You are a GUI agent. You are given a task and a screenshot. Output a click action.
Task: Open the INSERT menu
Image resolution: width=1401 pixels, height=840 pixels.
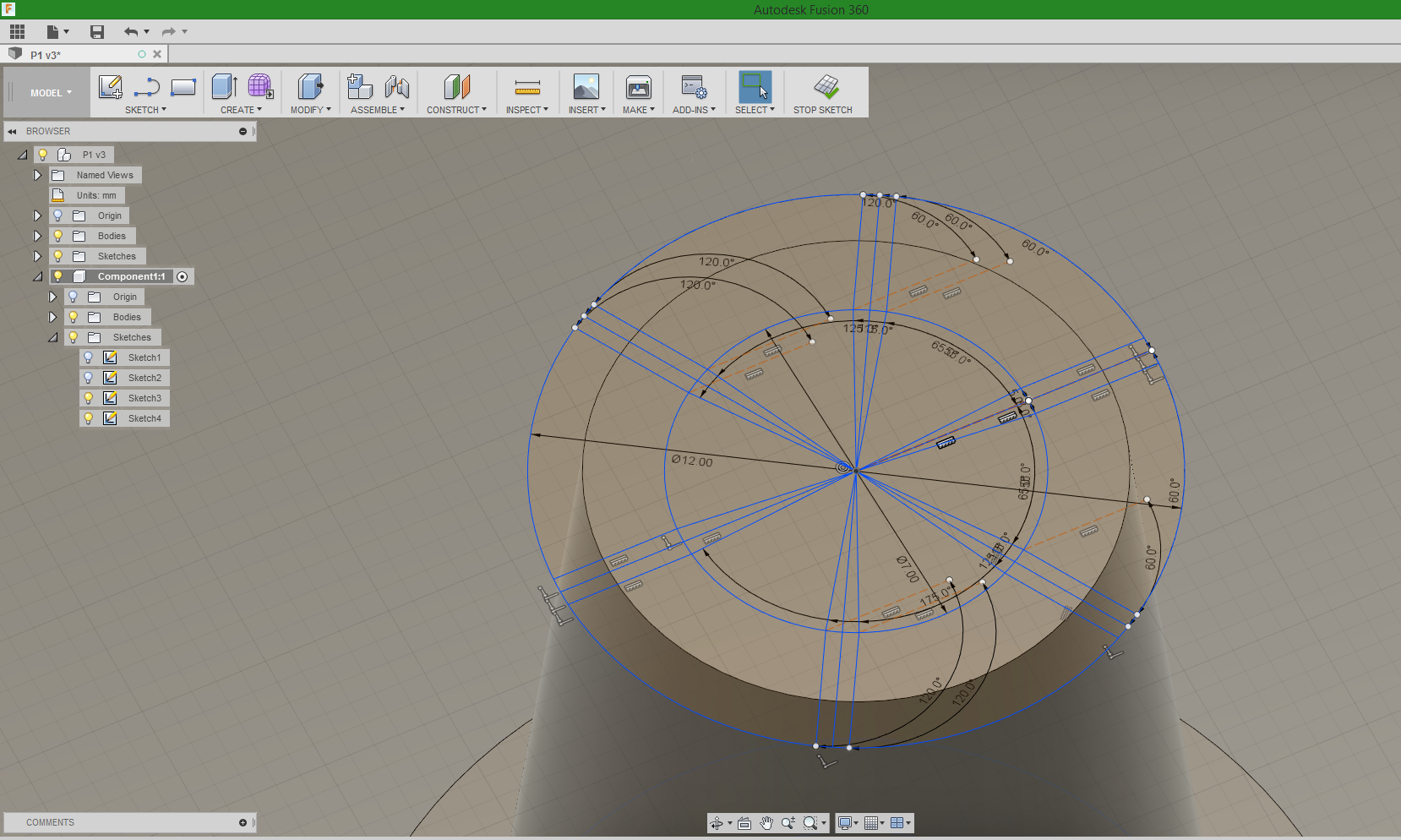coord(586,110)
